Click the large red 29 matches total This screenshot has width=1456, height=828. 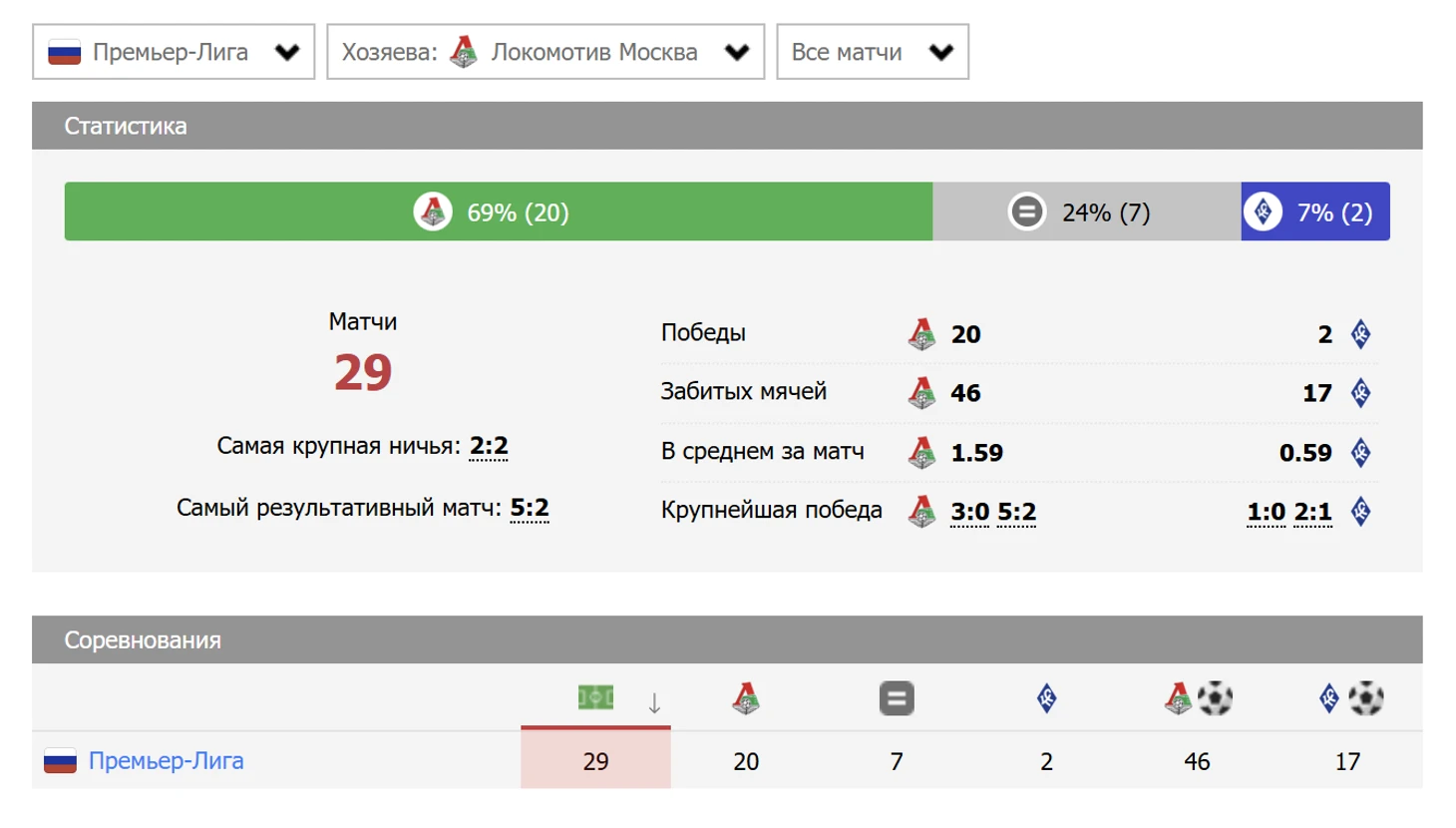tap(363, 373)
